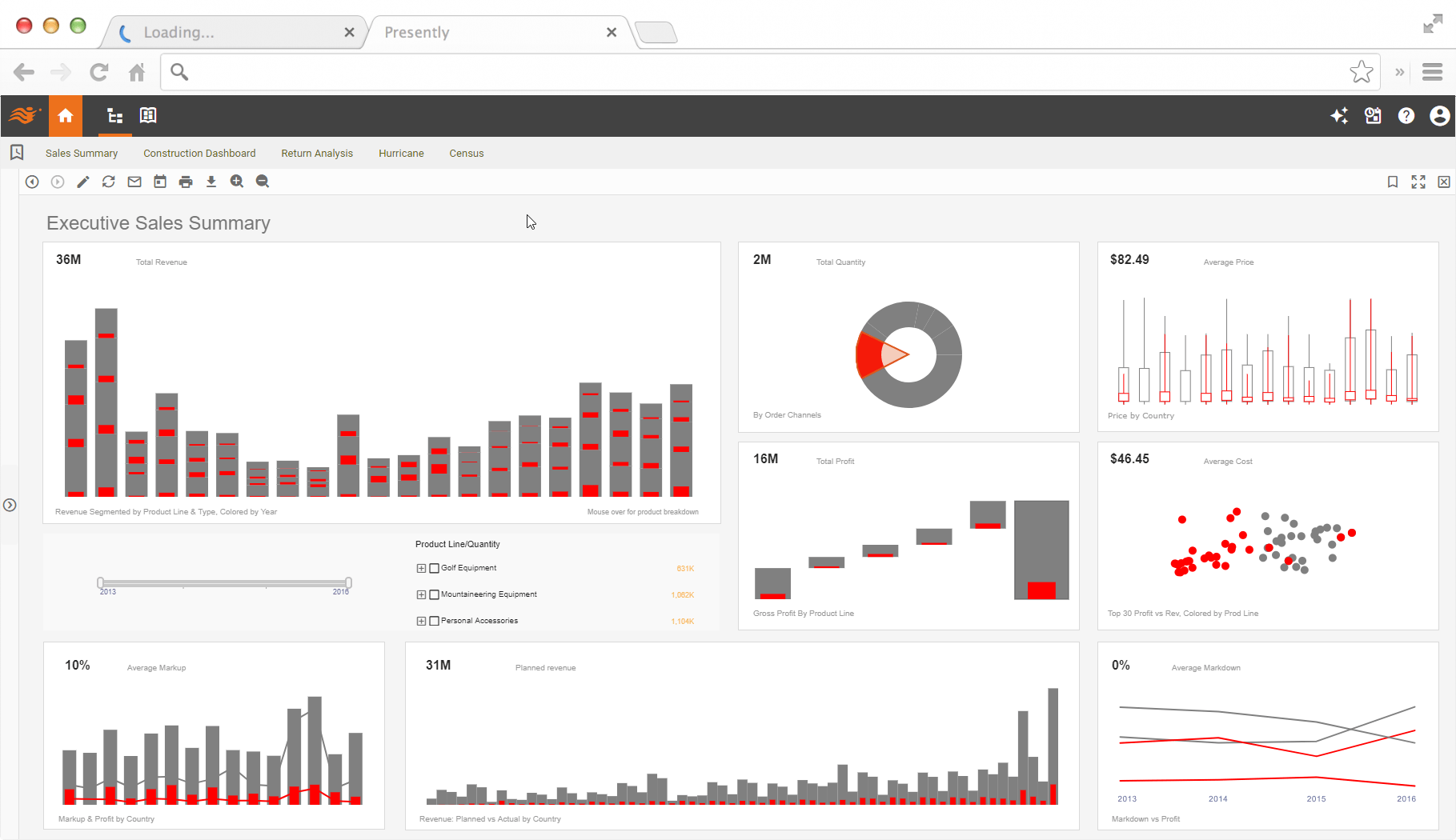Viewport: 1456px width, 840px height.
Task: Close the dashboard with X box
Action: (1444, 182)
